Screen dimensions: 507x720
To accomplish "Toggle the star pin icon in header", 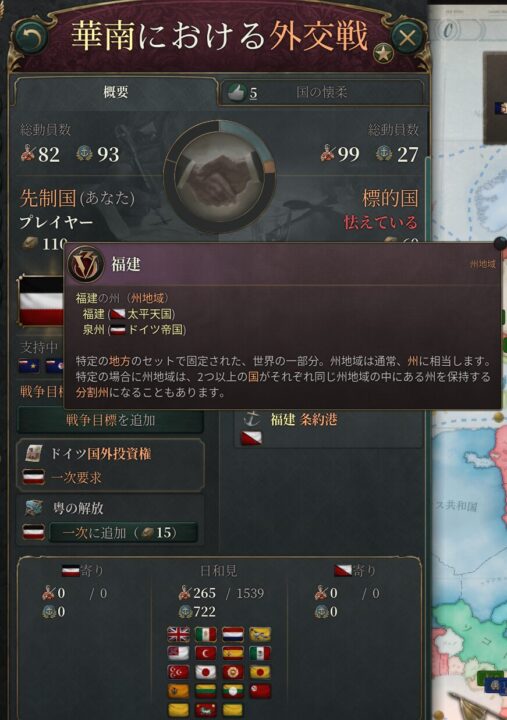I will click(x=383, y=54).
